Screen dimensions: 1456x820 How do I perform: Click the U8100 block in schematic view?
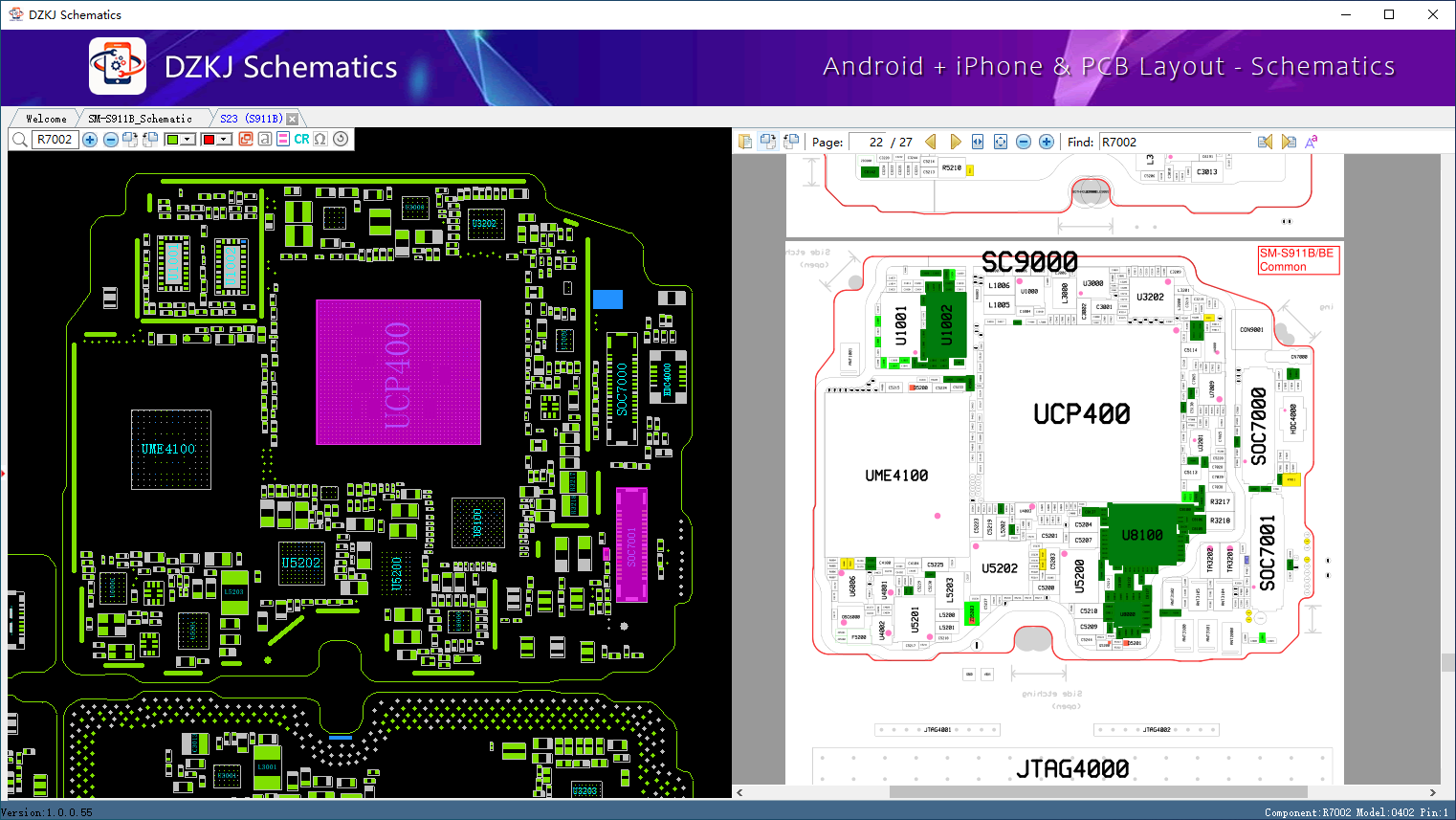[1142, 535]
